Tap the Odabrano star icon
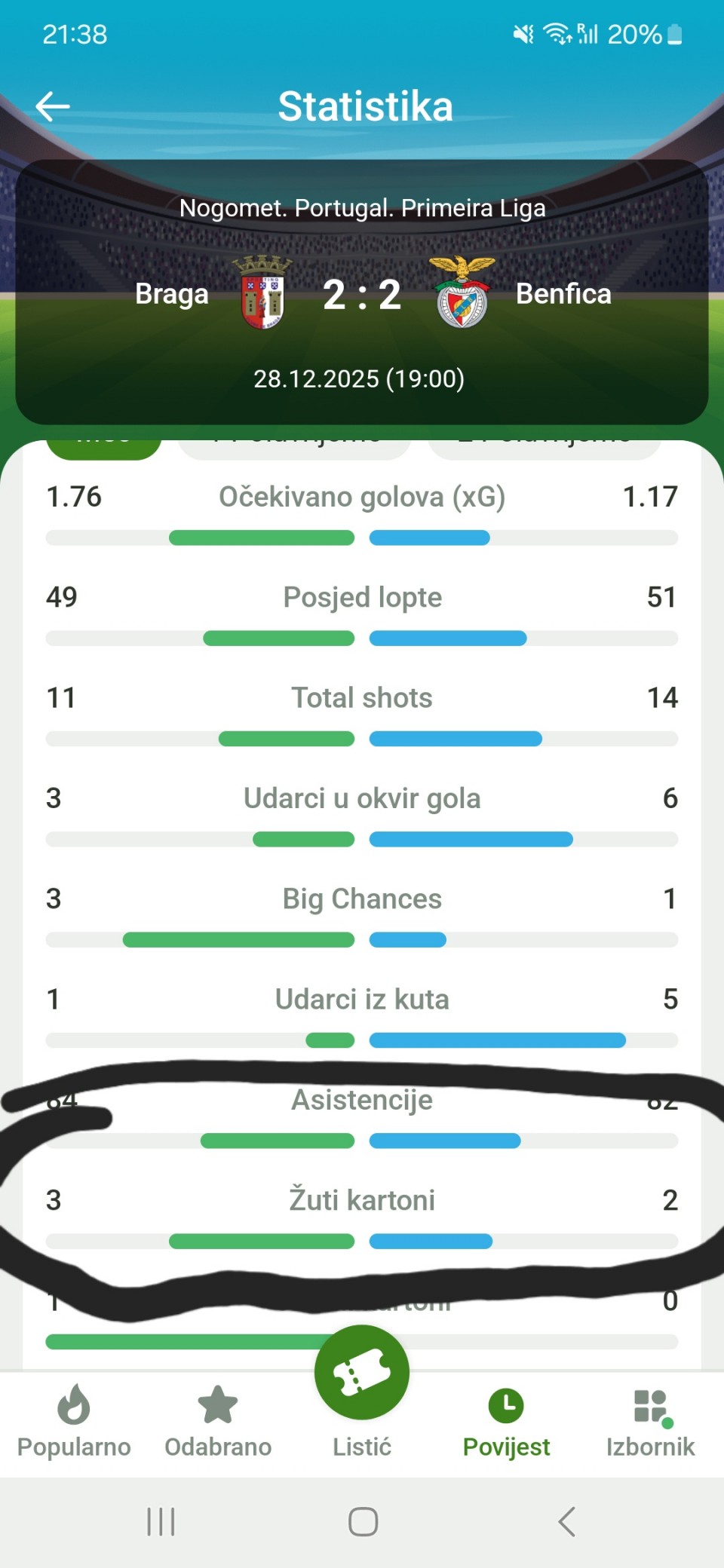The width and height of the screenshot is (724, 1568). 218,1404
